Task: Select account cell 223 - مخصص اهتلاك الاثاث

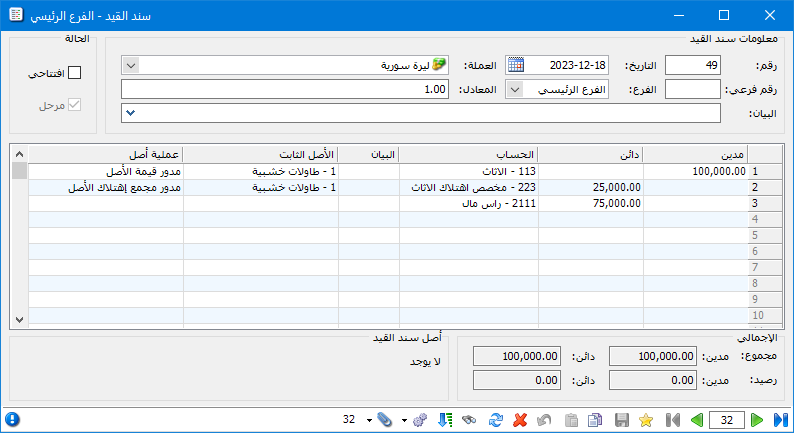Action: (468, 187)
